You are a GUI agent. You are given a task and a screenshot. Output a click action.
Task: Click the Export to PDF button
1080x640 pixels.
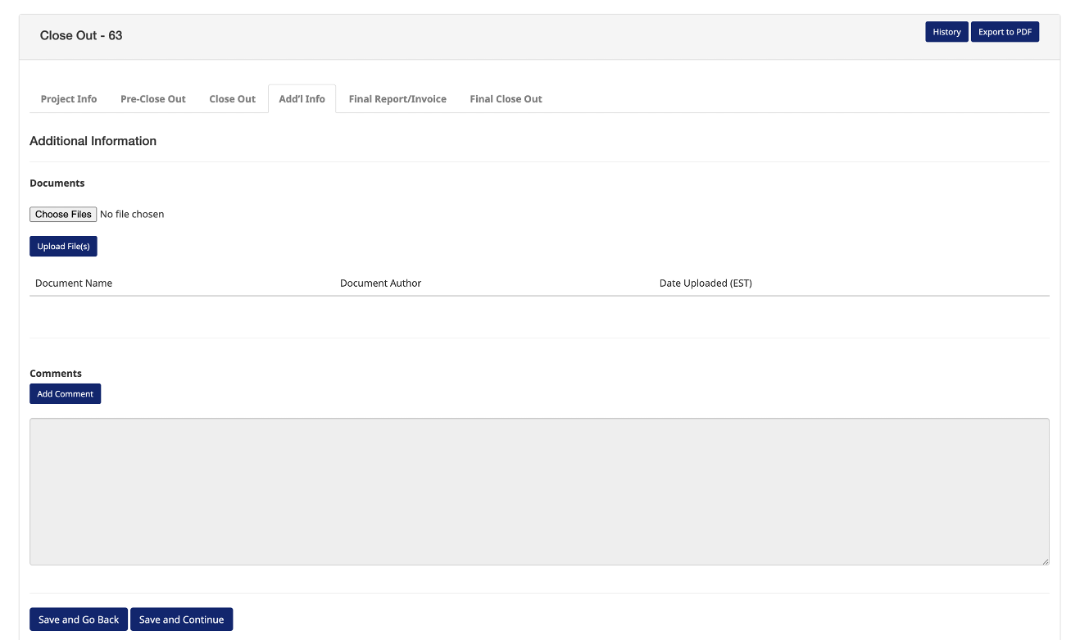1004,32
